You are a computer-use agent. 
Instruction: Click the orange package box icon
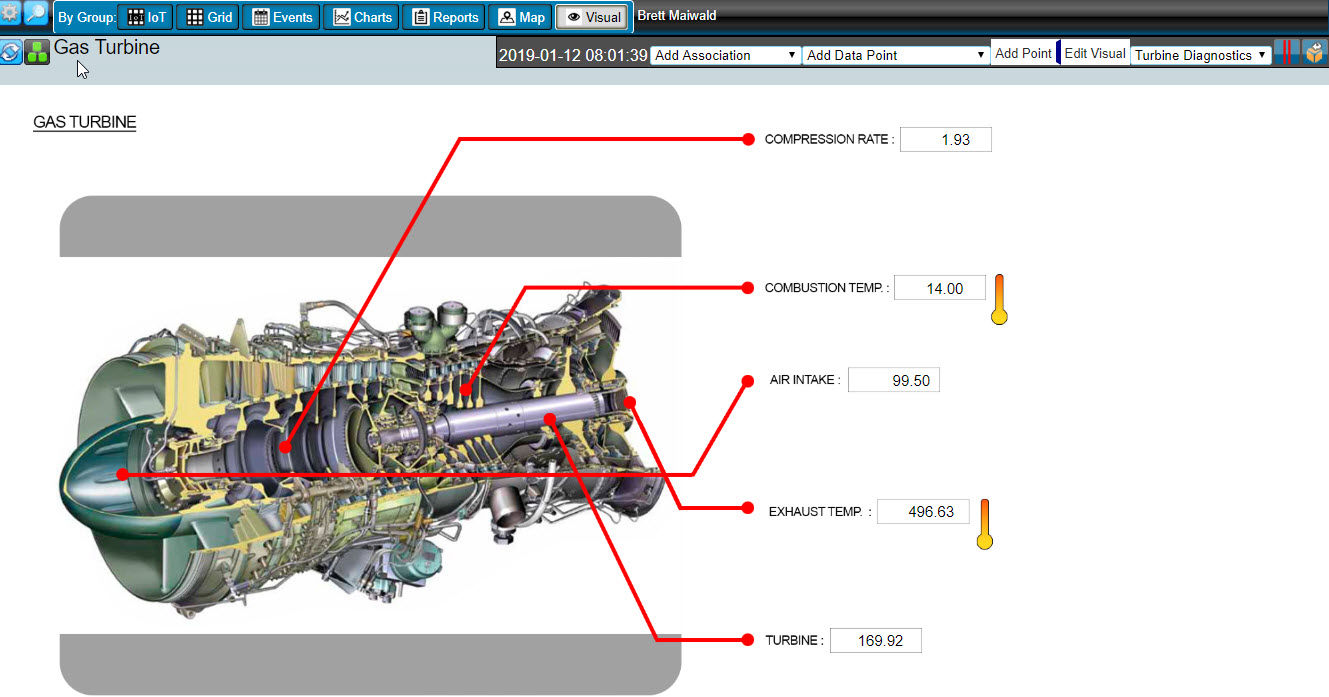1314,53
